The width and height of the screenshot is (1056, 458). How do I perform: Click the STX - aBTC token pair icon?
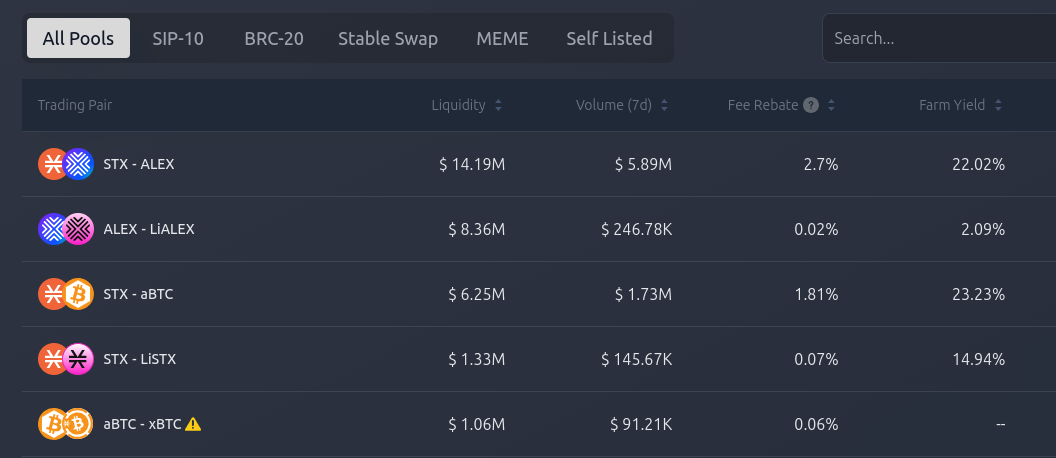65,294
